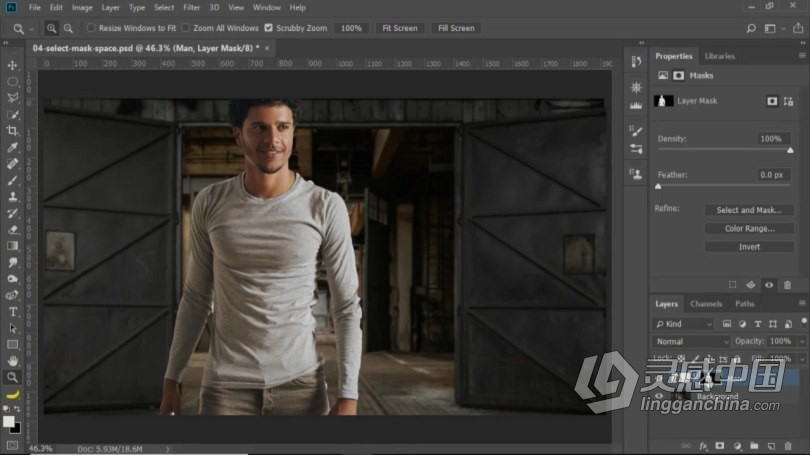Image resolution: width=810 pixels, height=455 pixels.
Task: Click the Select and Mask button
Action: click(x=749, y=210)
